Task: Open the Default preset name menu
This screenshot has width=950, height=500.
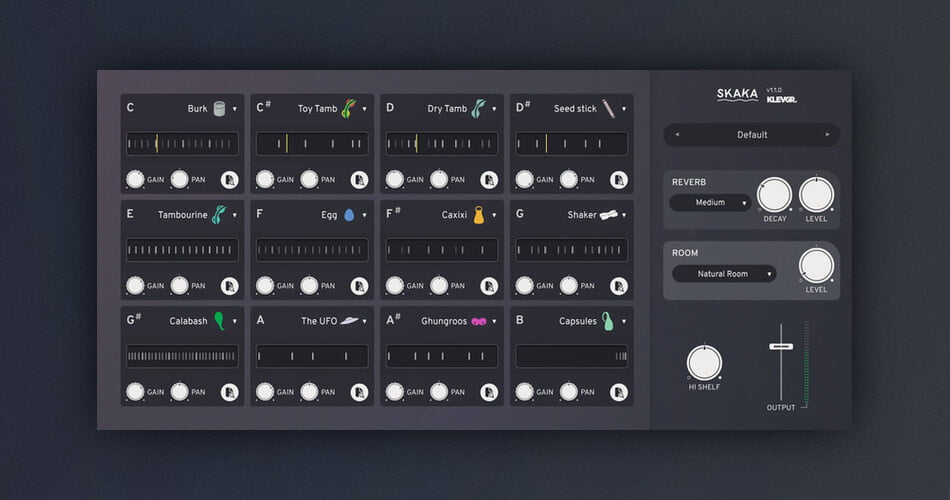Action: [x=752, y=135]
